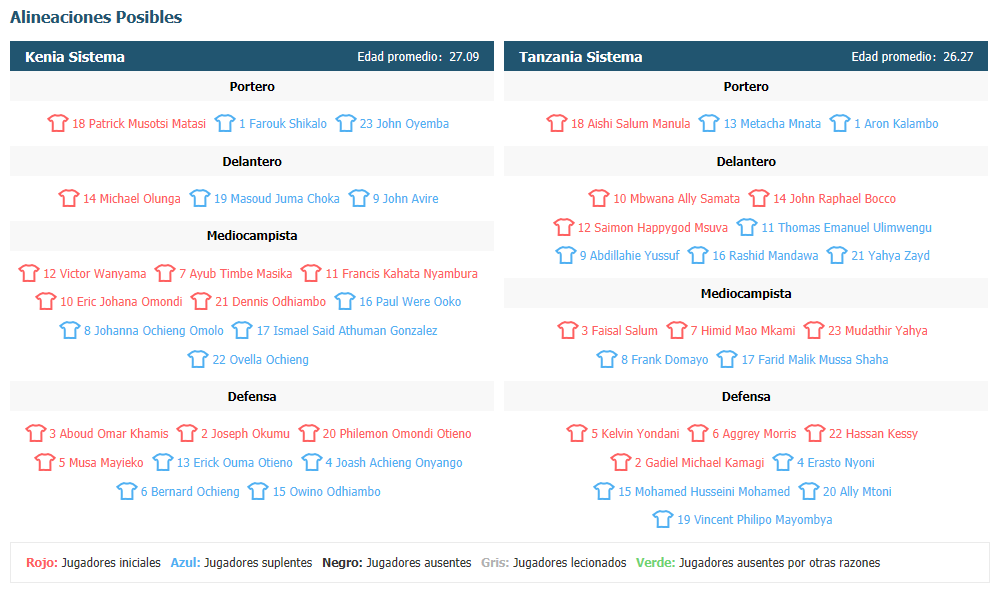This screenshot has width=997, height=591.
Task: Click the red shirt icon beside John Raphael Bocco
Action: point(759,198)
